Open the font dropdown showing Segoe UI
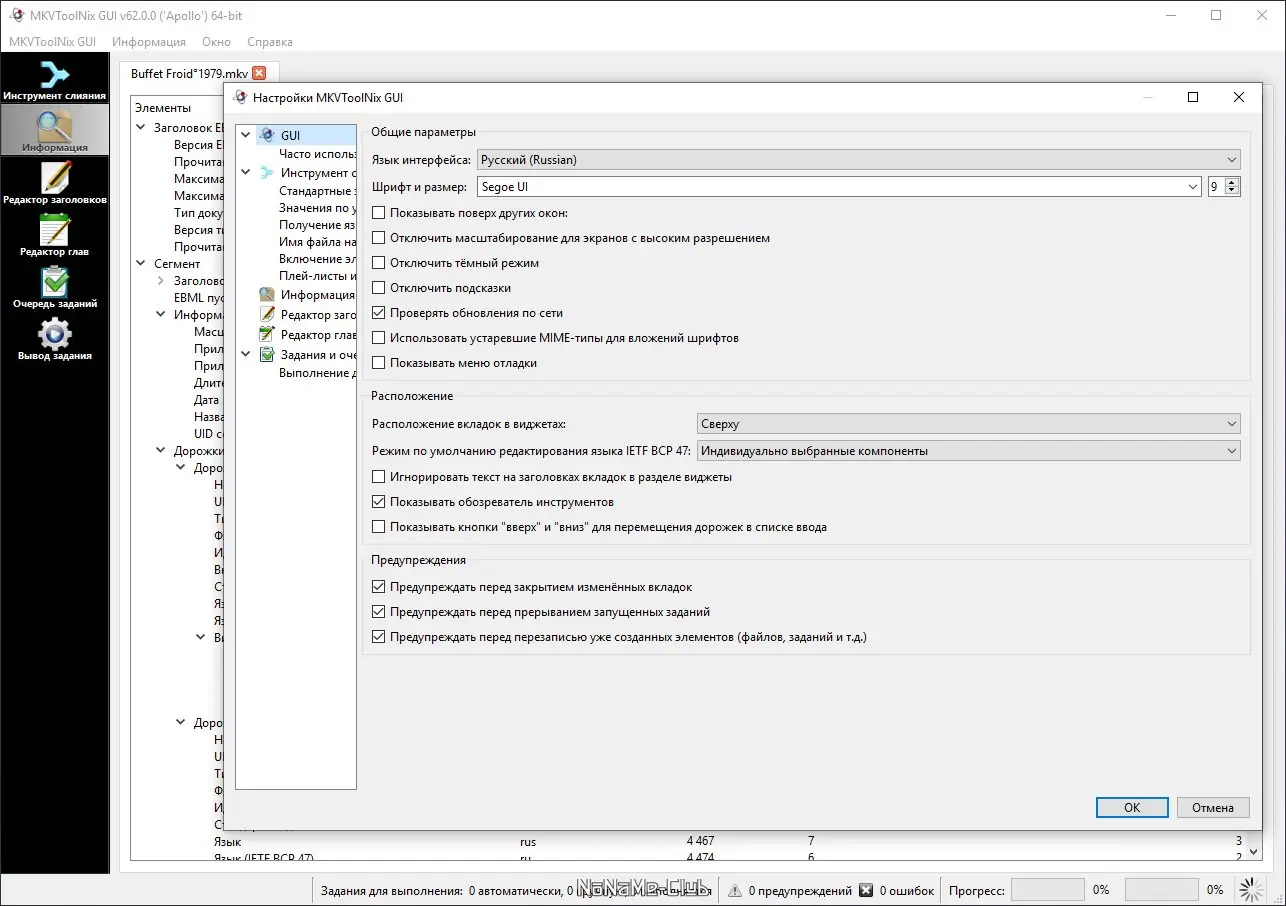 [x=839, y=187]
